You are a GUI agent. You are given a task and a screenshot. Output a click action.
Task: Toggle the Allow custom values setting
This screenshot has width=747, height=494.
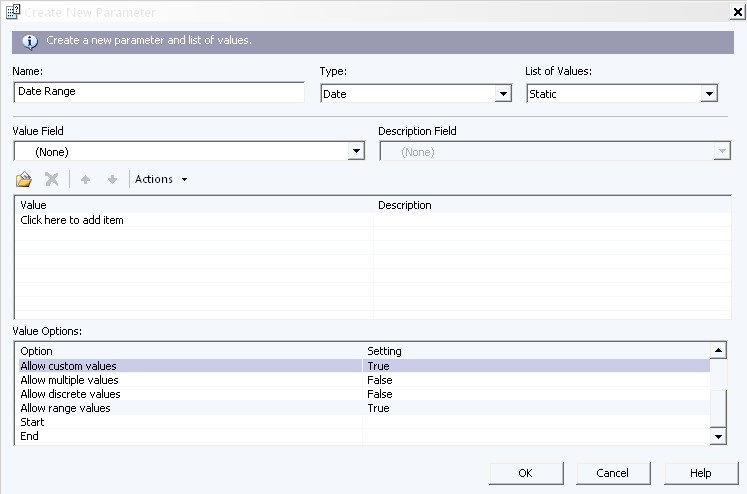click(536, 366)
